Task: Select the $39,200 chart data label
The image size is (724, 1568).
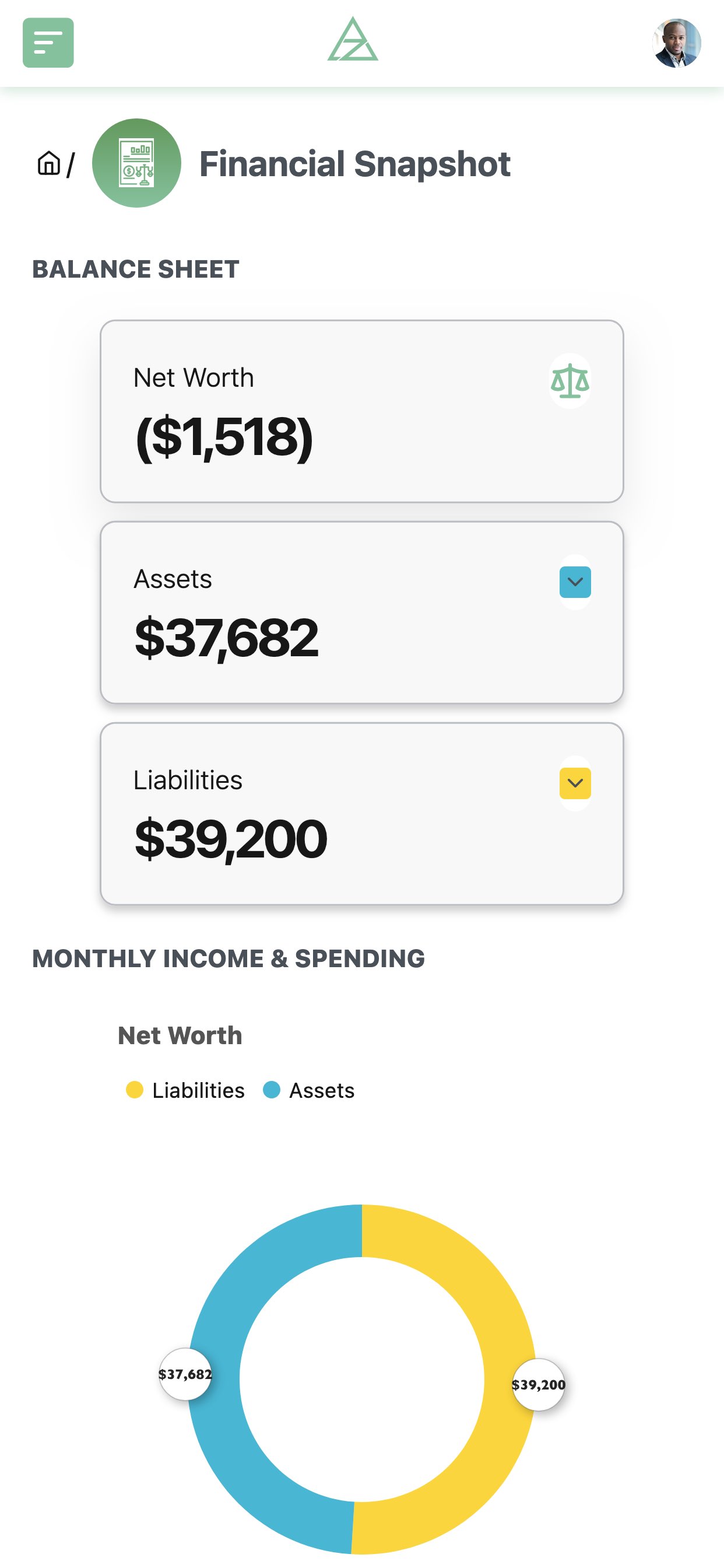Action: tap(539, 1385)
